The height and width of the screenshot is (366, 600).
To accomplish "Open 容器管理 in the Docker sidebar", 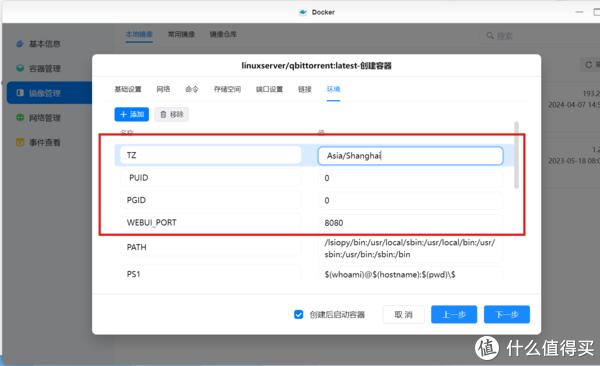I will click(x=44, y=69).
